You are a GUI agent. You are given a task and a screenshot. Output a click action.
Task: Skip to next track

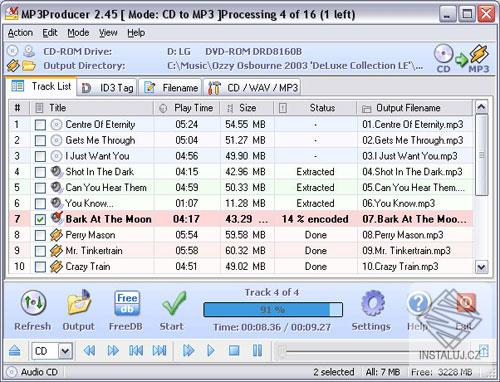[x=159, y=351]
